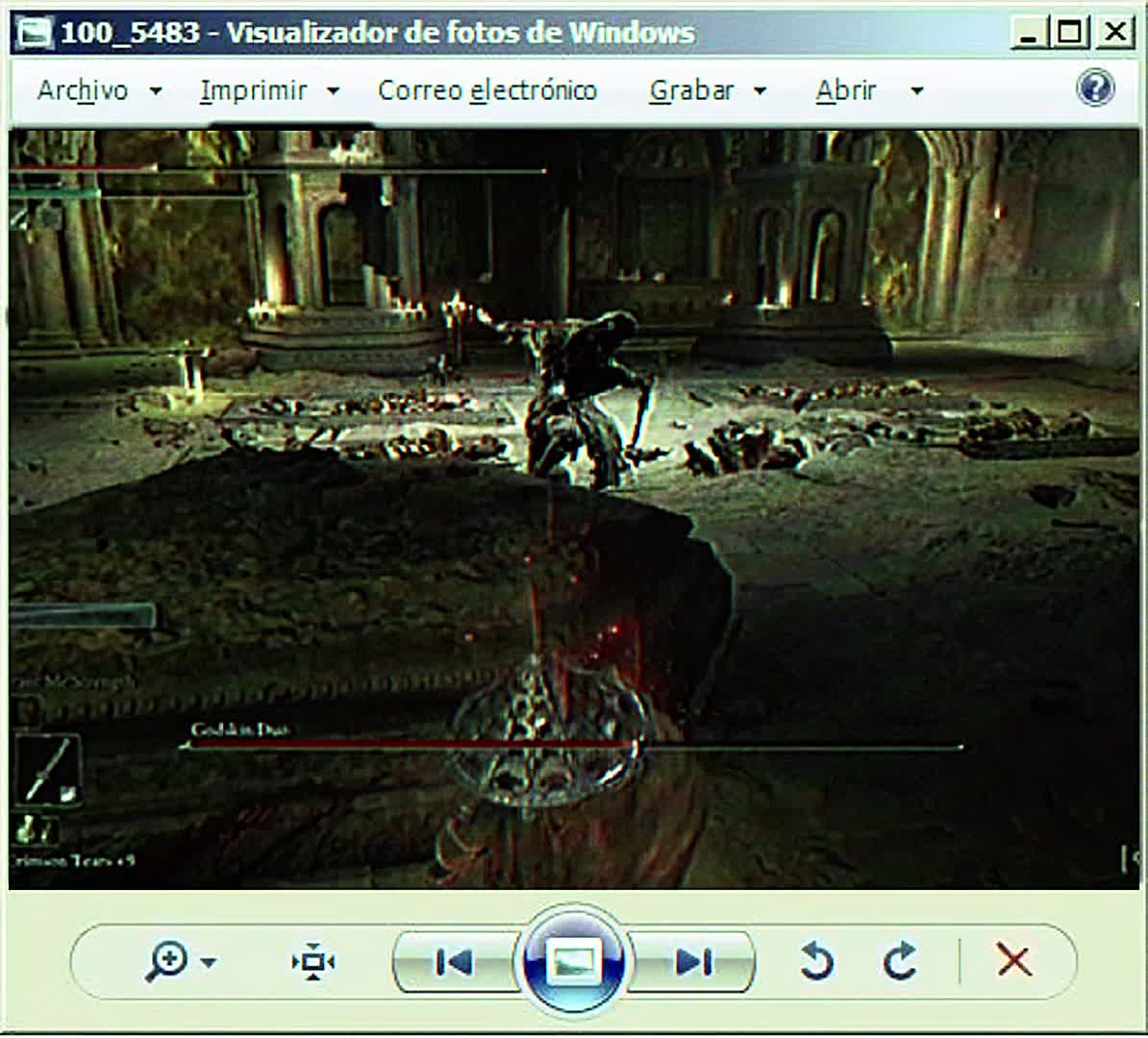Close the photo viewer window
The height and width of the screenshot is (1038, 1148).
(1114, 33)
